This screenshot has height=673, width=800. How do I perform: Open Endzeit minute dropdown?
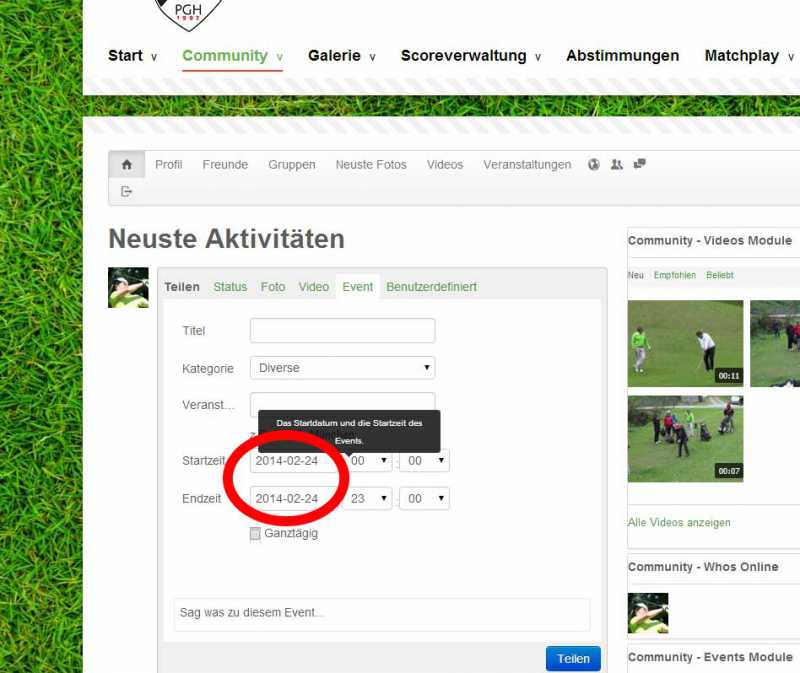pos(424,498)
